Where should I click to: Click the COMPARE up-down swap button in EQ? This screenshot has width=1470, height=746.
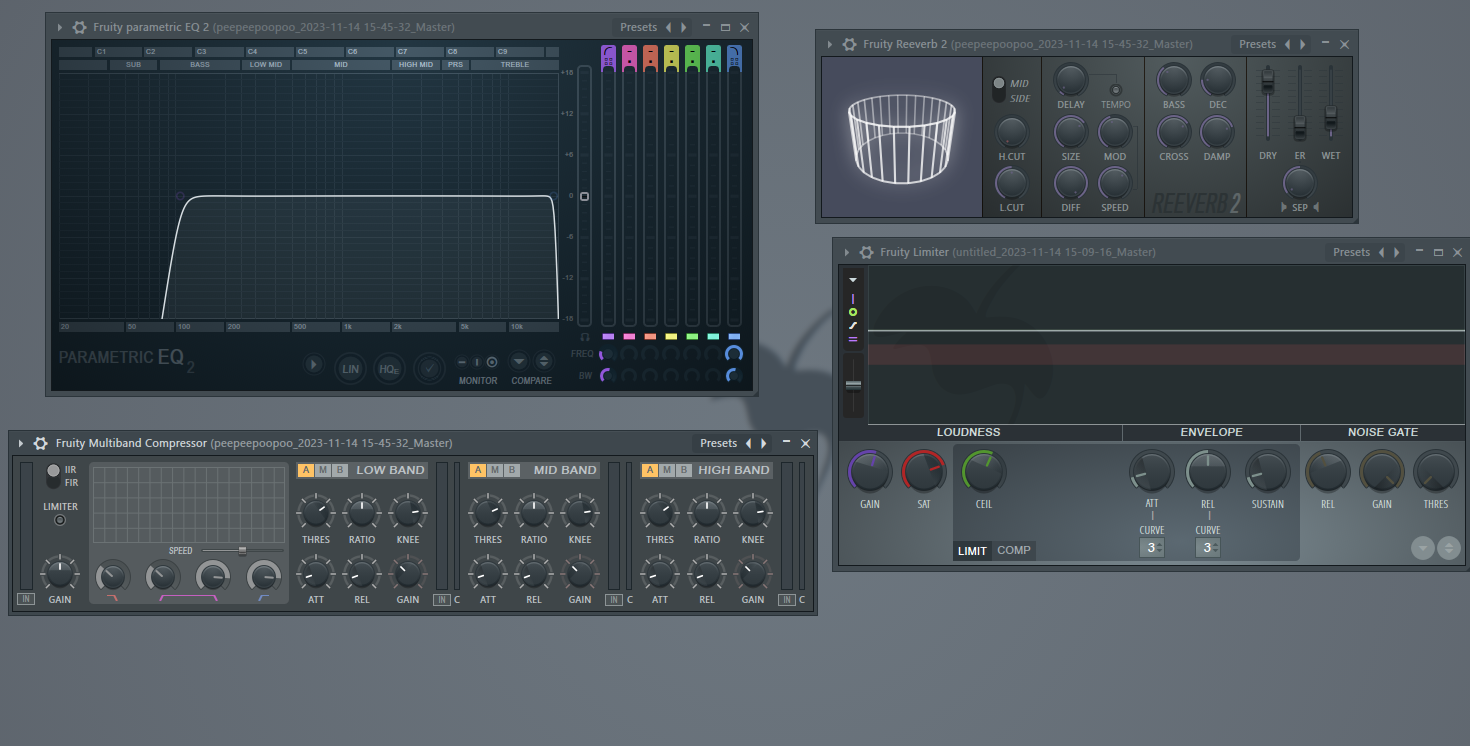coord(543,362)
